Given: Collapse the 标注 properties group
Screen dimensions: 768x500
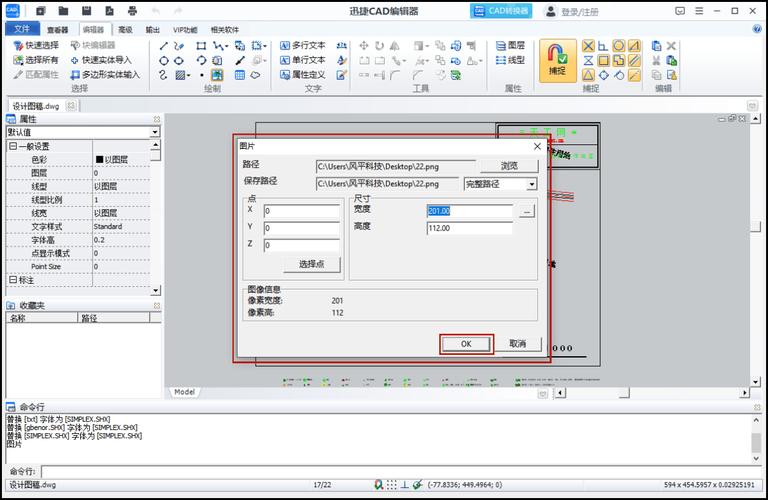Looking at the screenshot, I should (13, 280).
